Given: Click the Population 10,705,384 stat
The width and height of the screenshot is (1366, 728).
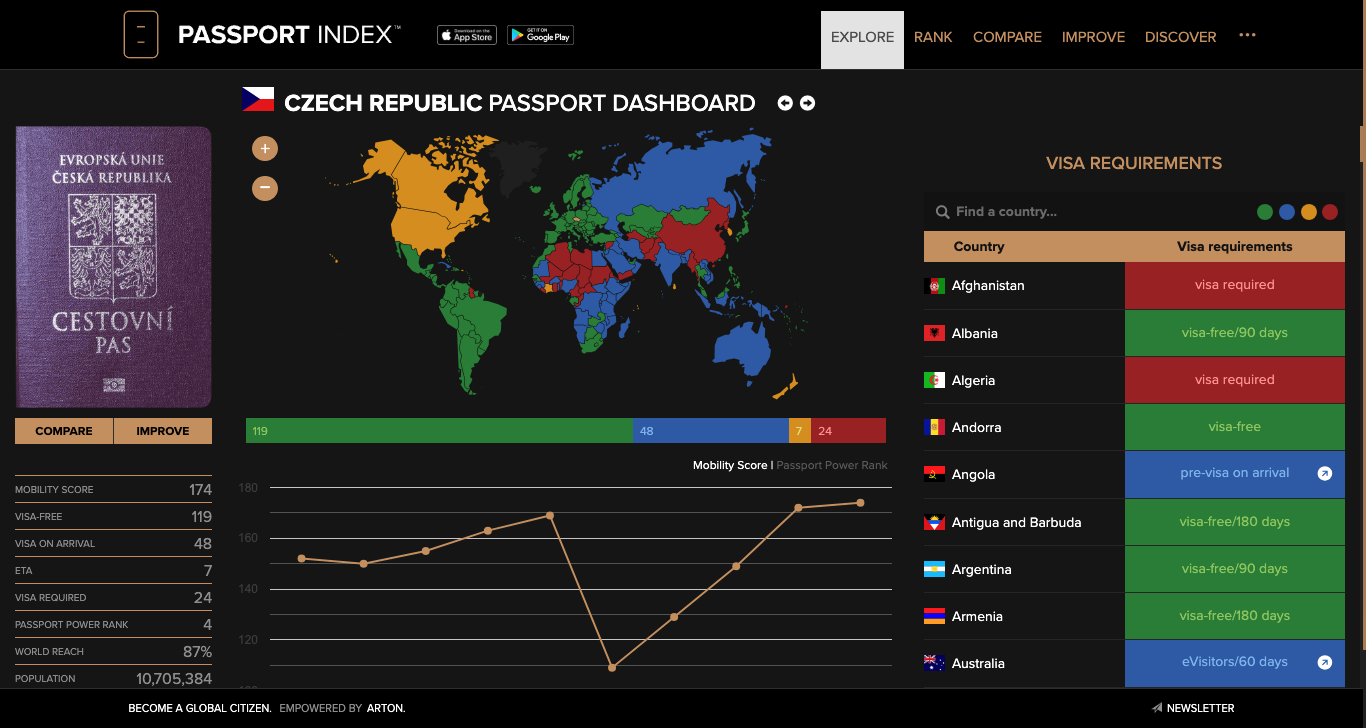Looking at the screenshot, I should (113, 678).
